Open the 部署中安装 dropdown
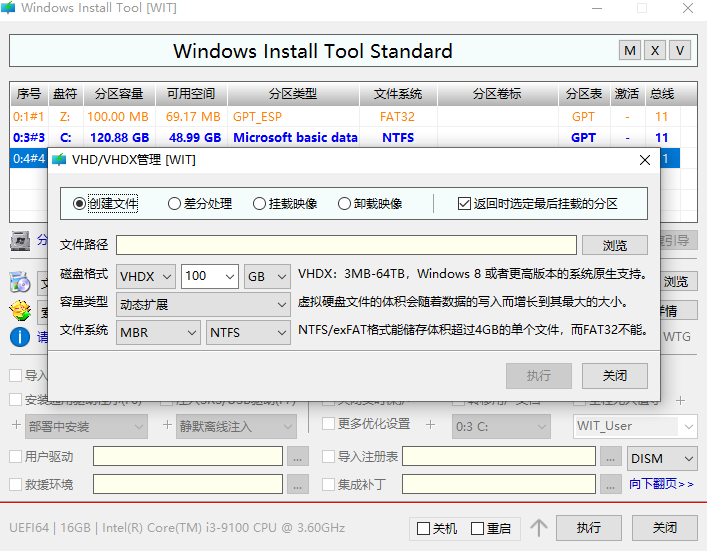 tap(87, 426)
